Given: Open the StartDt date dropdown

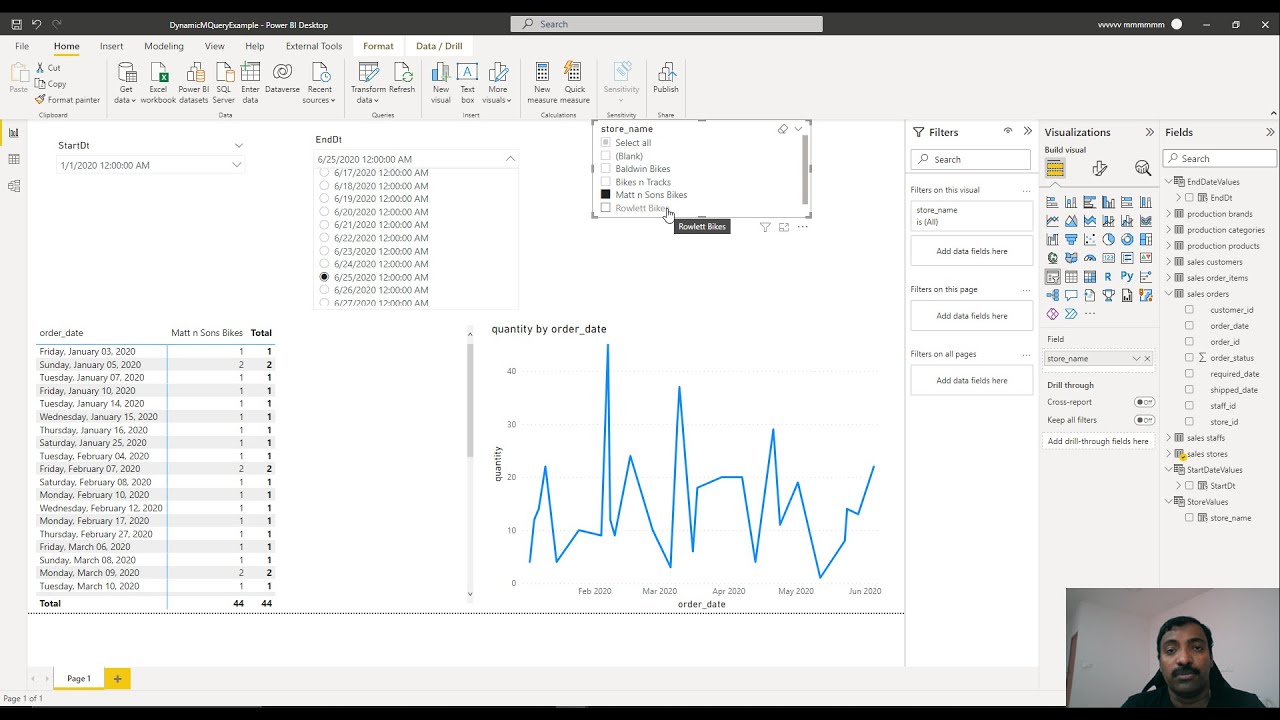Looking at the screenshot, I should (x=237, y=165).
